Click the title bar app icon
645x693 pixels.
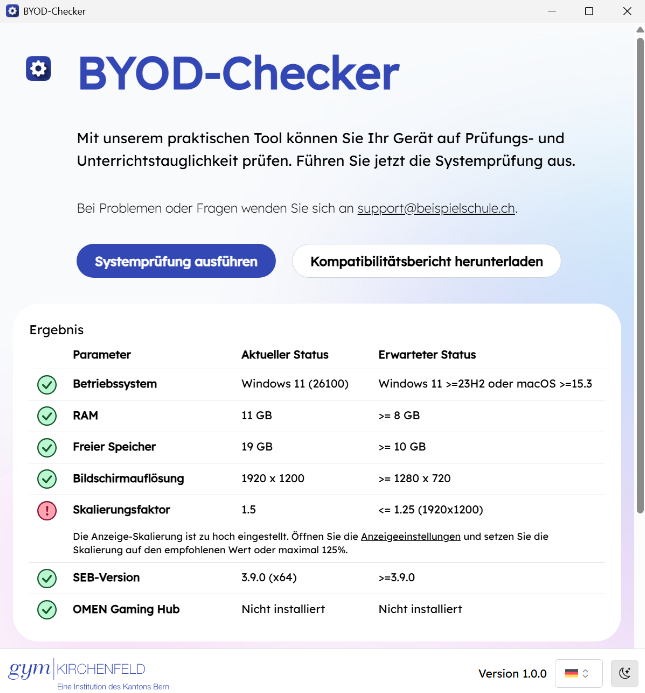pos(12,11)
